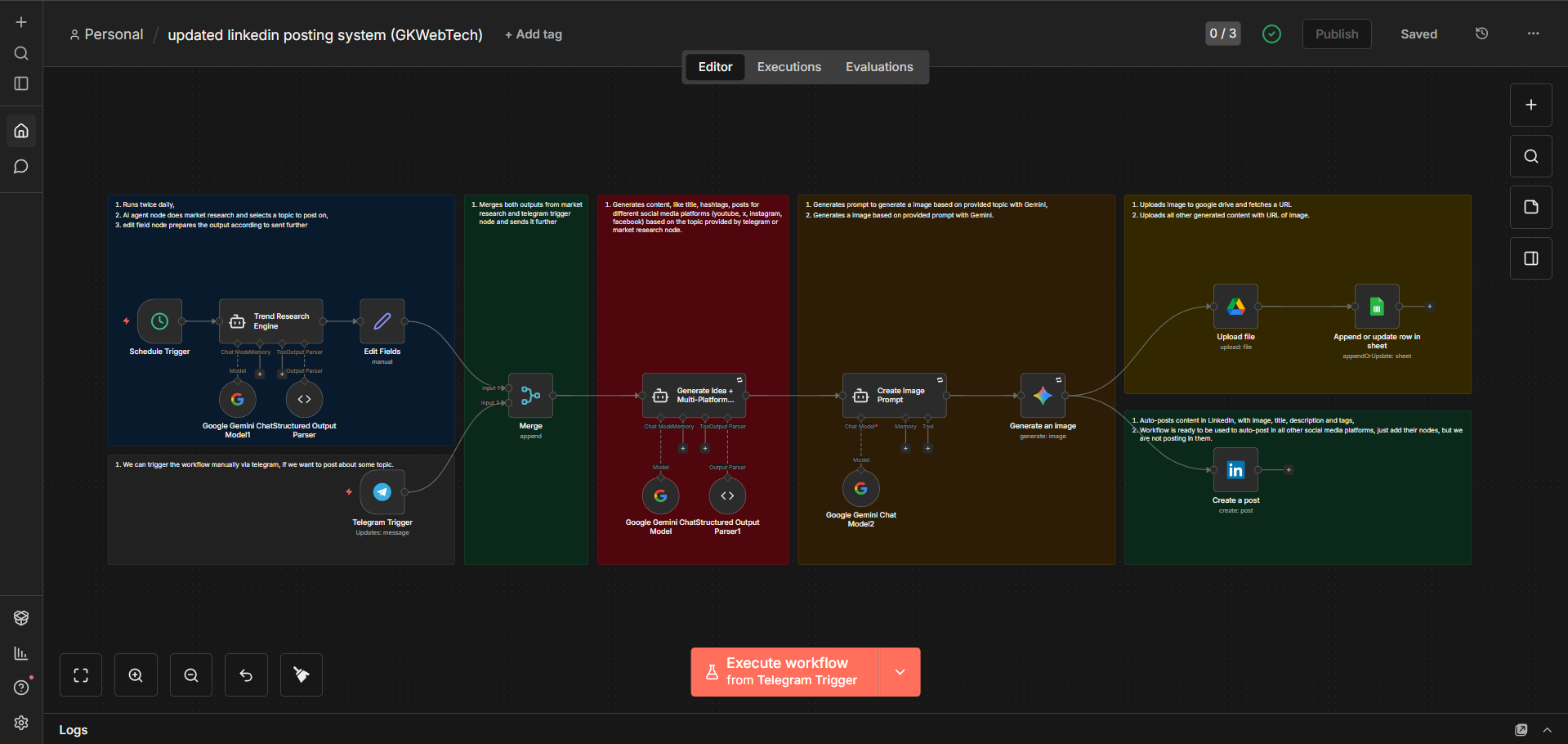Image resolution: width=1568 pixels, height=744 pixels.
Task: Add a tag with Add tag link
Action: (533, 34)
